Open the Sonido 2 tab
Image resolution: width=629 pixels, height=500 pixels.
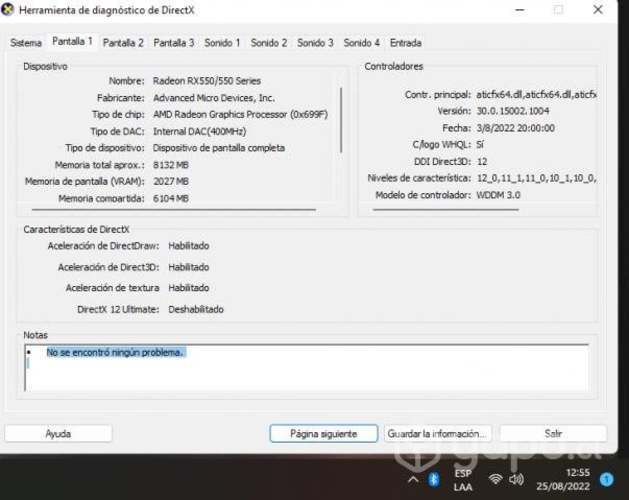[x=269, y=43]
